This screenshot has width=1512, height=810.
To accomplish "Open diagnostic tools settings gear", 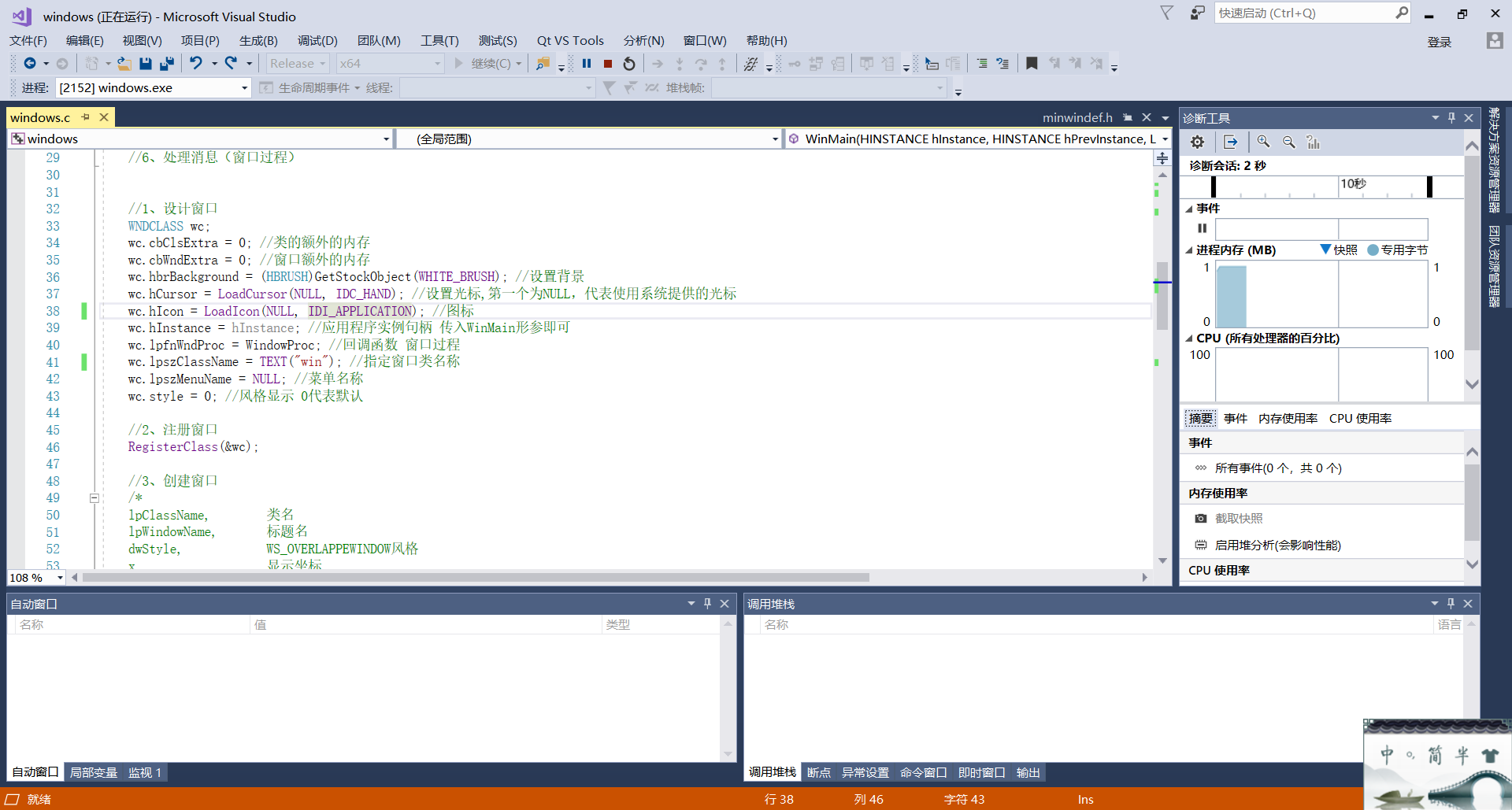I will [1198, 142].
